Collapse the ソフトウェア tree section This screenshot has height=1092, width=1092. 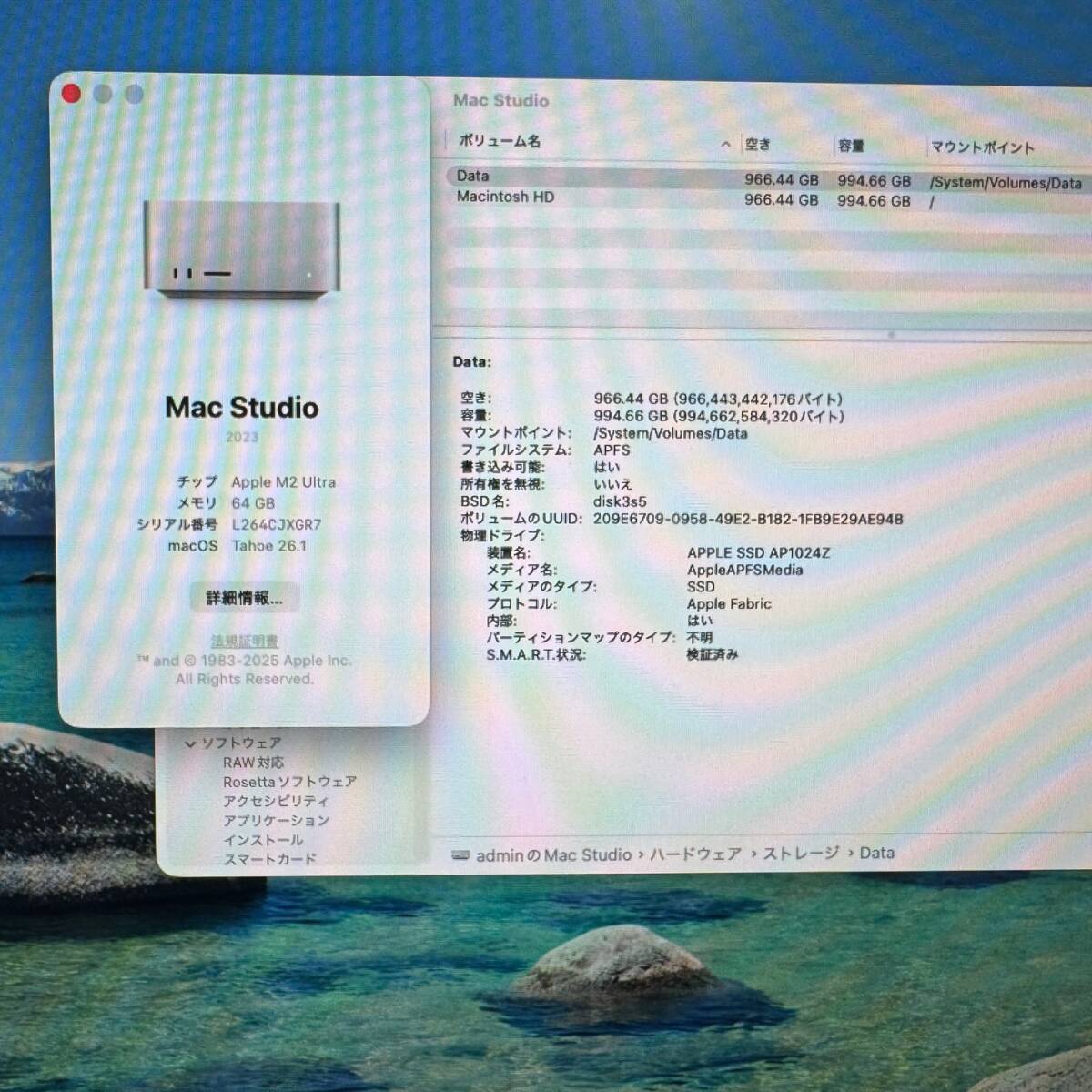tap(190, 743)
